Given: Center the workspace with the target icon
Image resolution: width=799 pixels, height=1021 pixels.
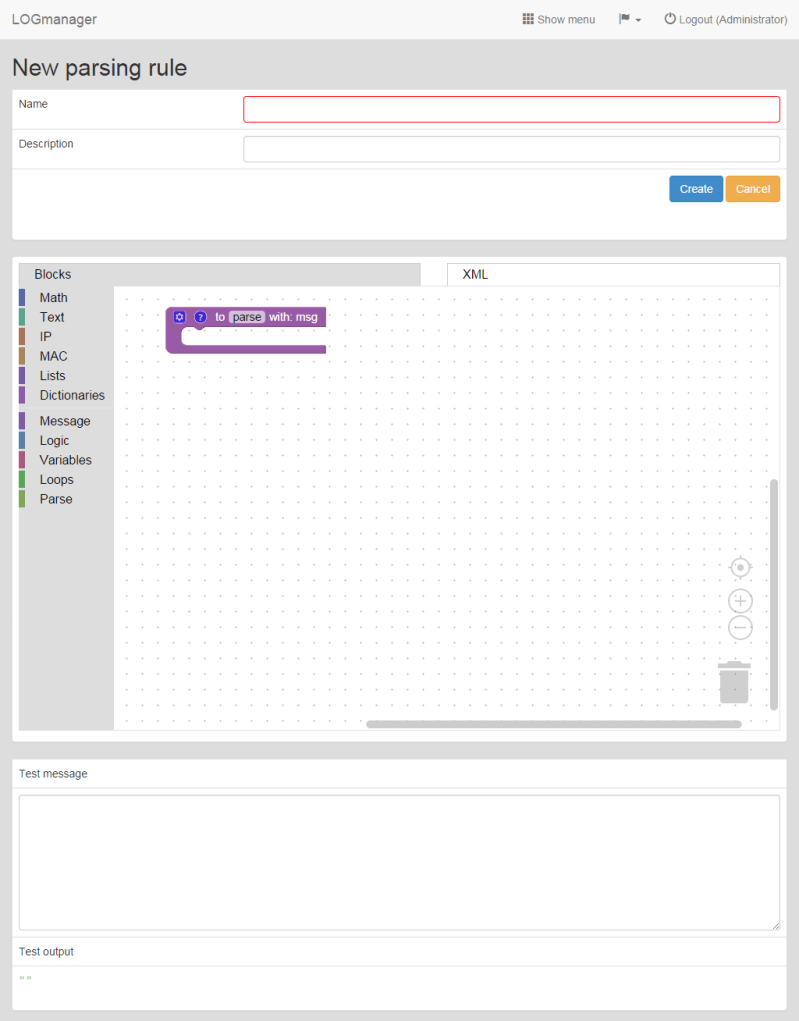Looking at the screenshot, I should pyautogui.click(x=740, y=568).
